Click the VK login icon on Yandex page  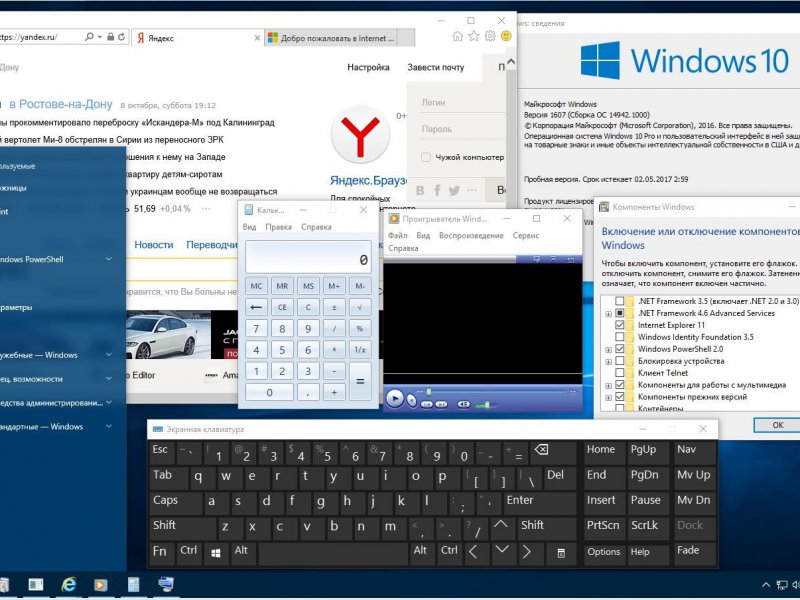pos(420,191)
